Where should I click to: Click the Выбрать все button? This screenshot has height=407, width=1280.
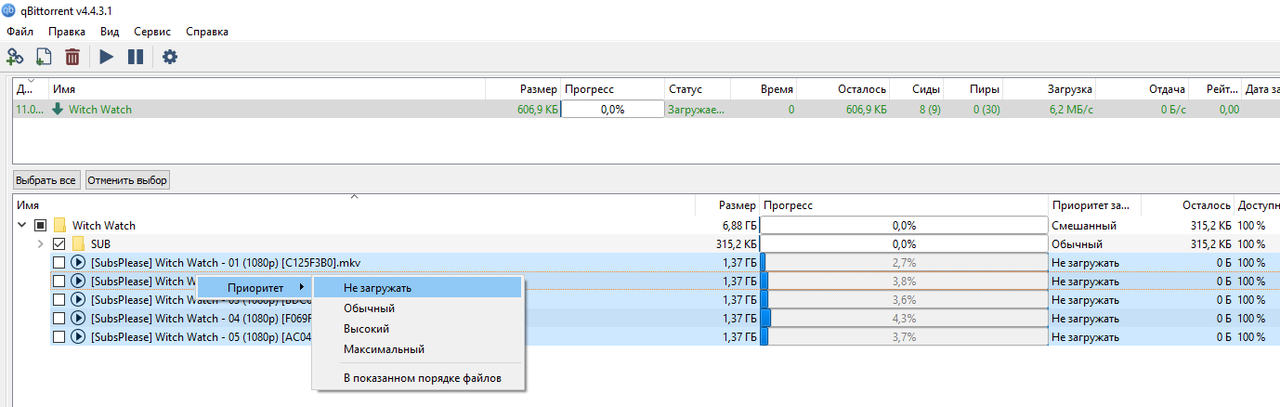(x=46, y=180)
